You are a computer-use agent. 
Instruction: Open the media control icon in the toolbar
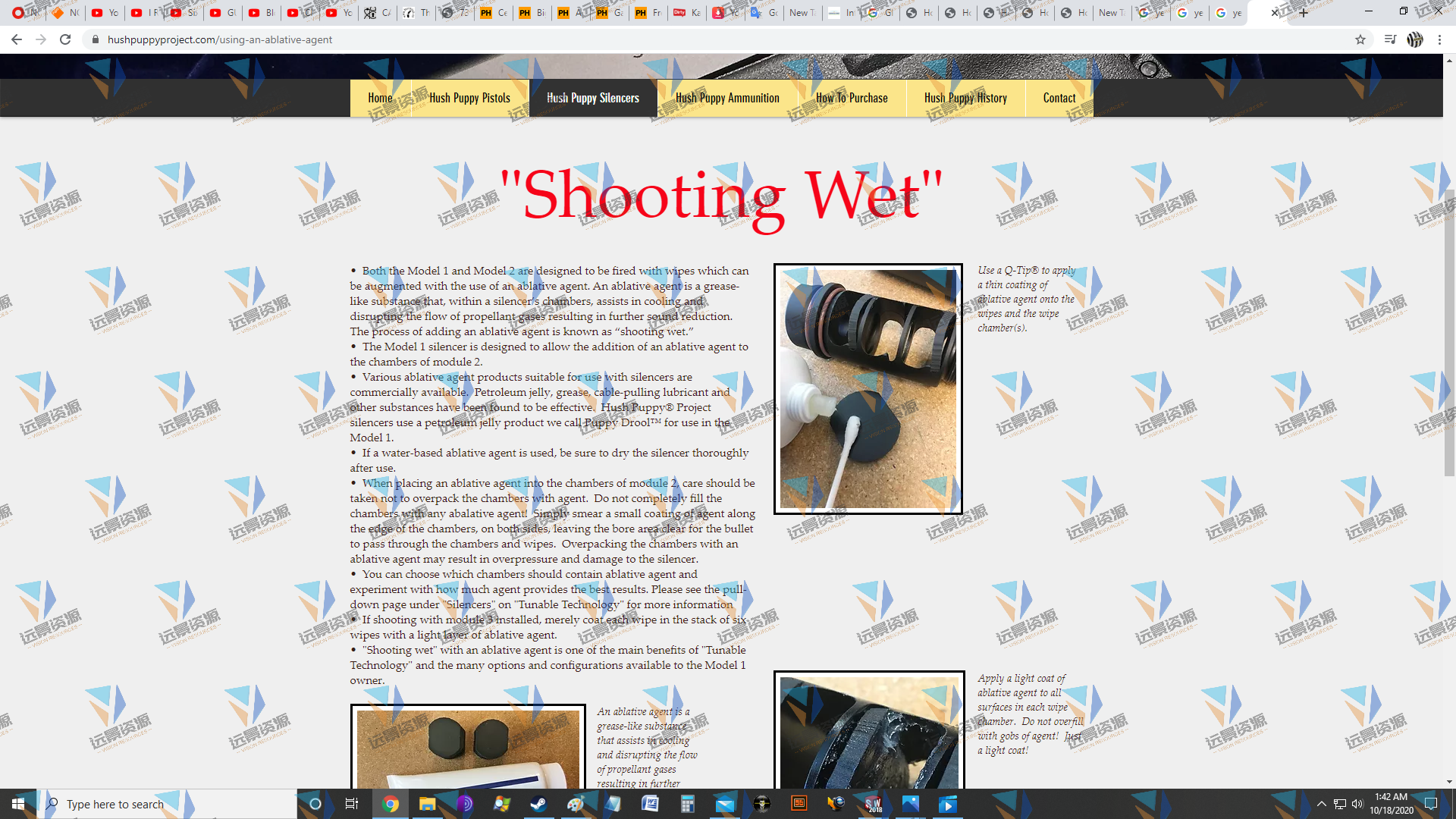click(x=1389, y=39)
